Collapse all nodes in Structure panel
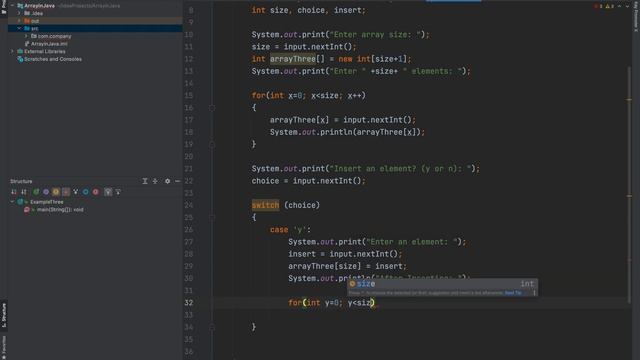 pos(155,181)
